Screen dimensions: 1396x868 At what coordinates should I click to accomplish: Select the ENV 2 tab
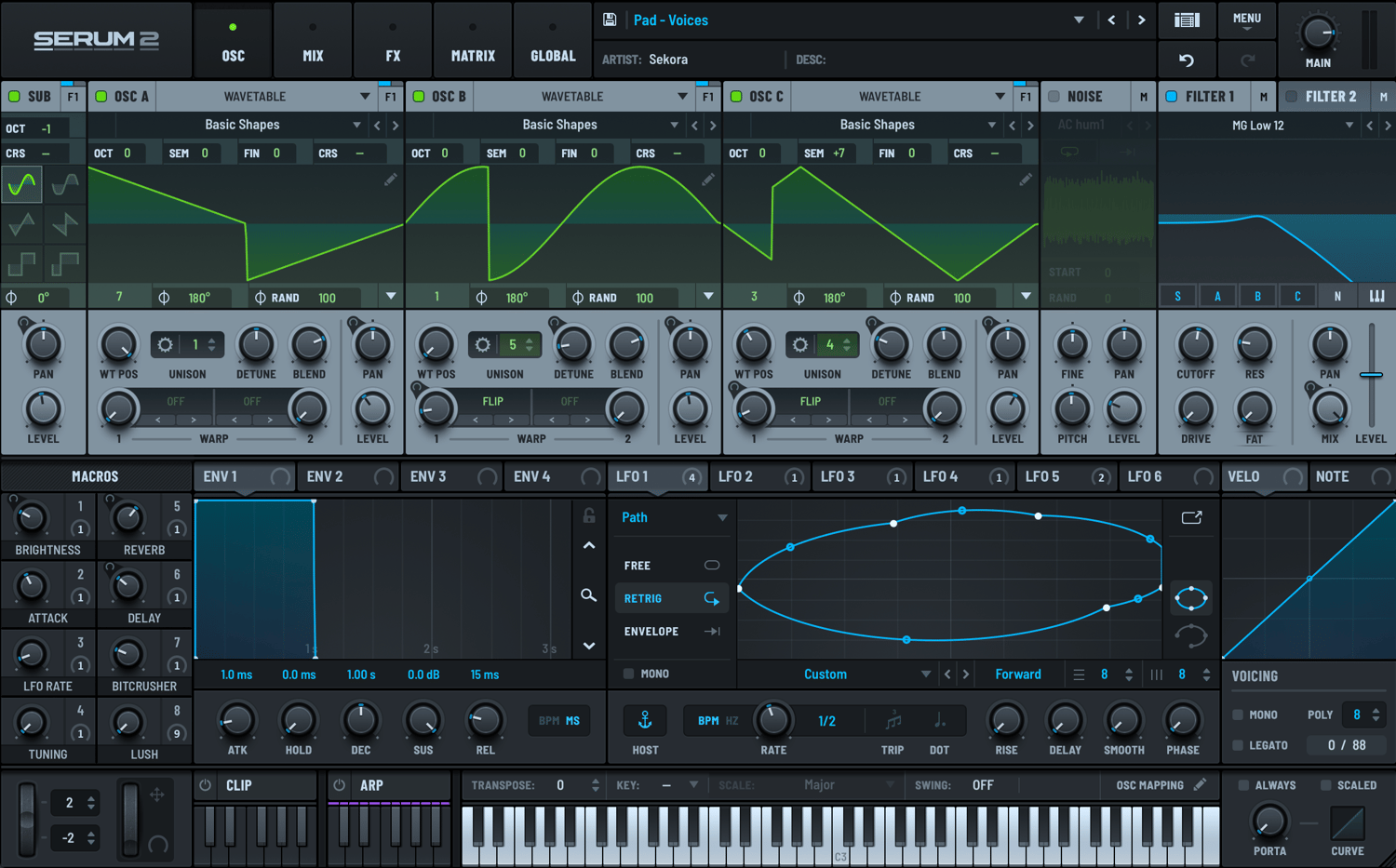coord(349,476)
